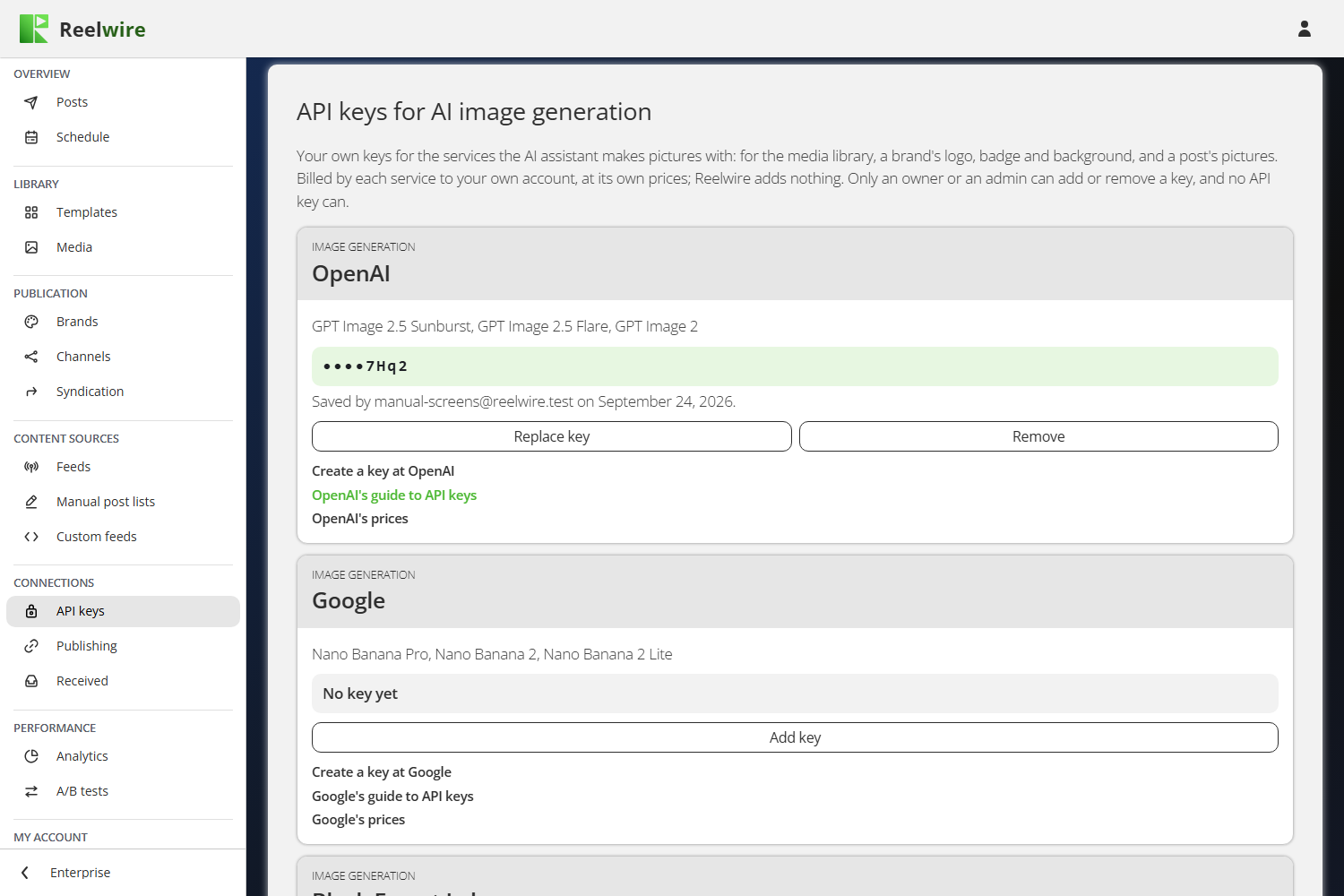View OpenAI's prices link
This screenshot has width=1344, height=896.
click(360, 519)
